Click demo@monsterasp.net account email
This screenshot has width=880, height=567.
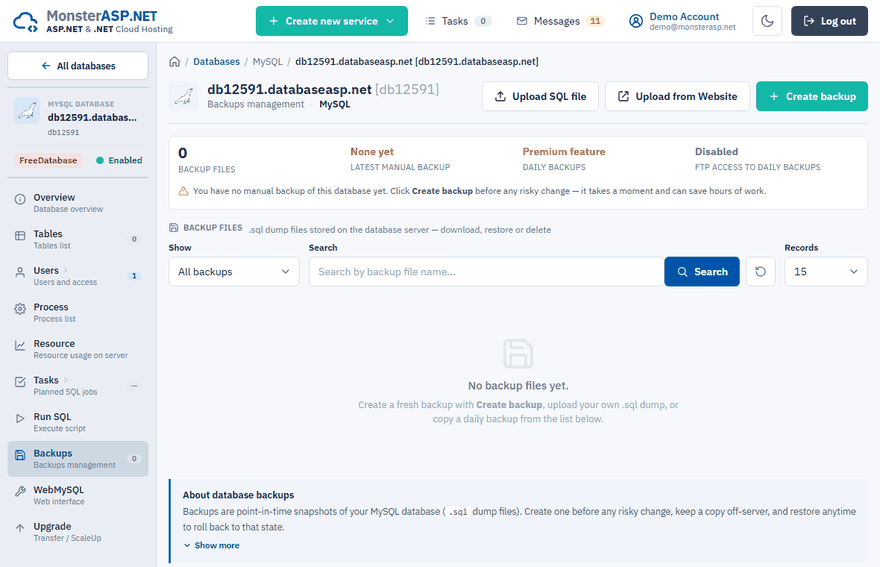pyautogui.click(x=693, y=27)
